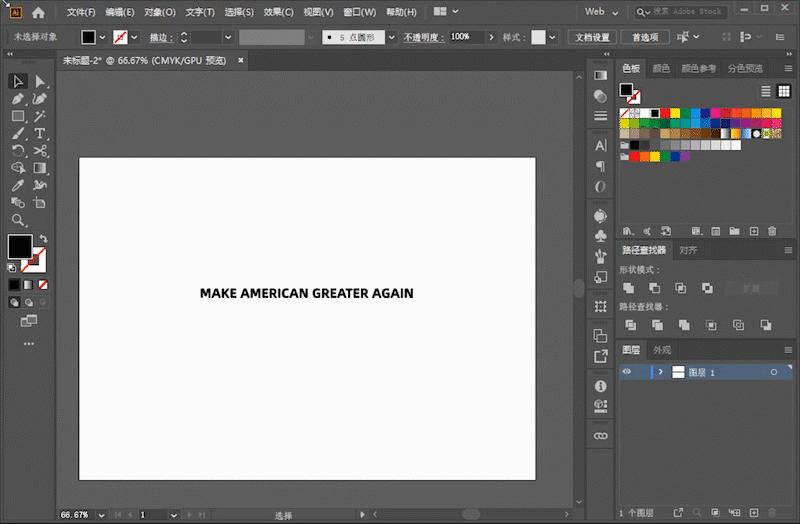Swap fill and stroke colors

click(x=43, y=238)
